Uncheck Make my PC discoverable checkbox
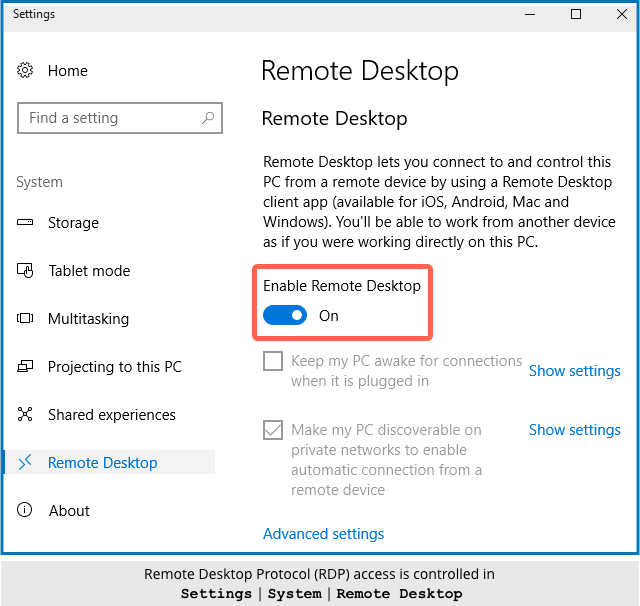The width and height of the screenshot is (640, 606). 273,430
